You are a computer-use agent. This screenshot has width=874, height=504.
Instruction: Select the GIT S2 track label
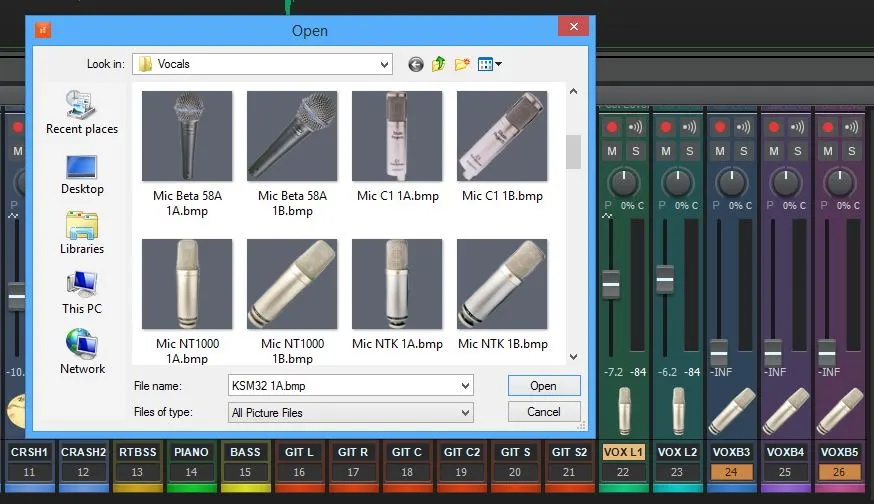tap(569, 452)
